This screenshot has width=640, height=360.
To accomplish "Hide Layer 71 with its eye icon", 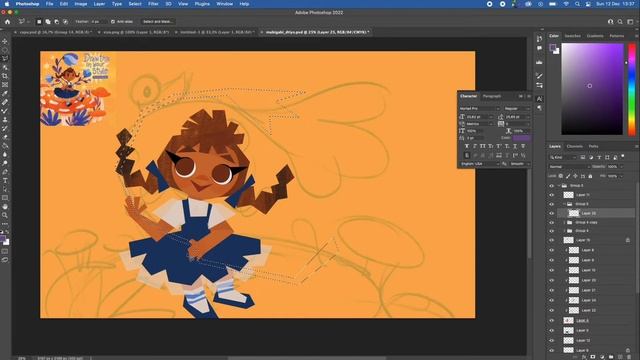I will [552, 195].
